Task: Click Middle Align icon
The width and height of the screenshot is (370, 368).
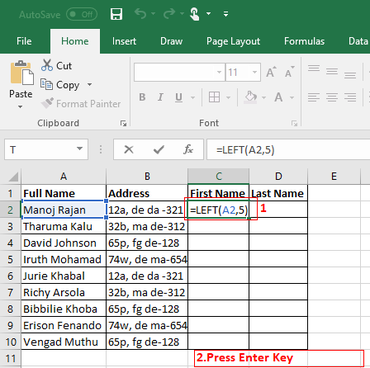Action: click(332, 71)
